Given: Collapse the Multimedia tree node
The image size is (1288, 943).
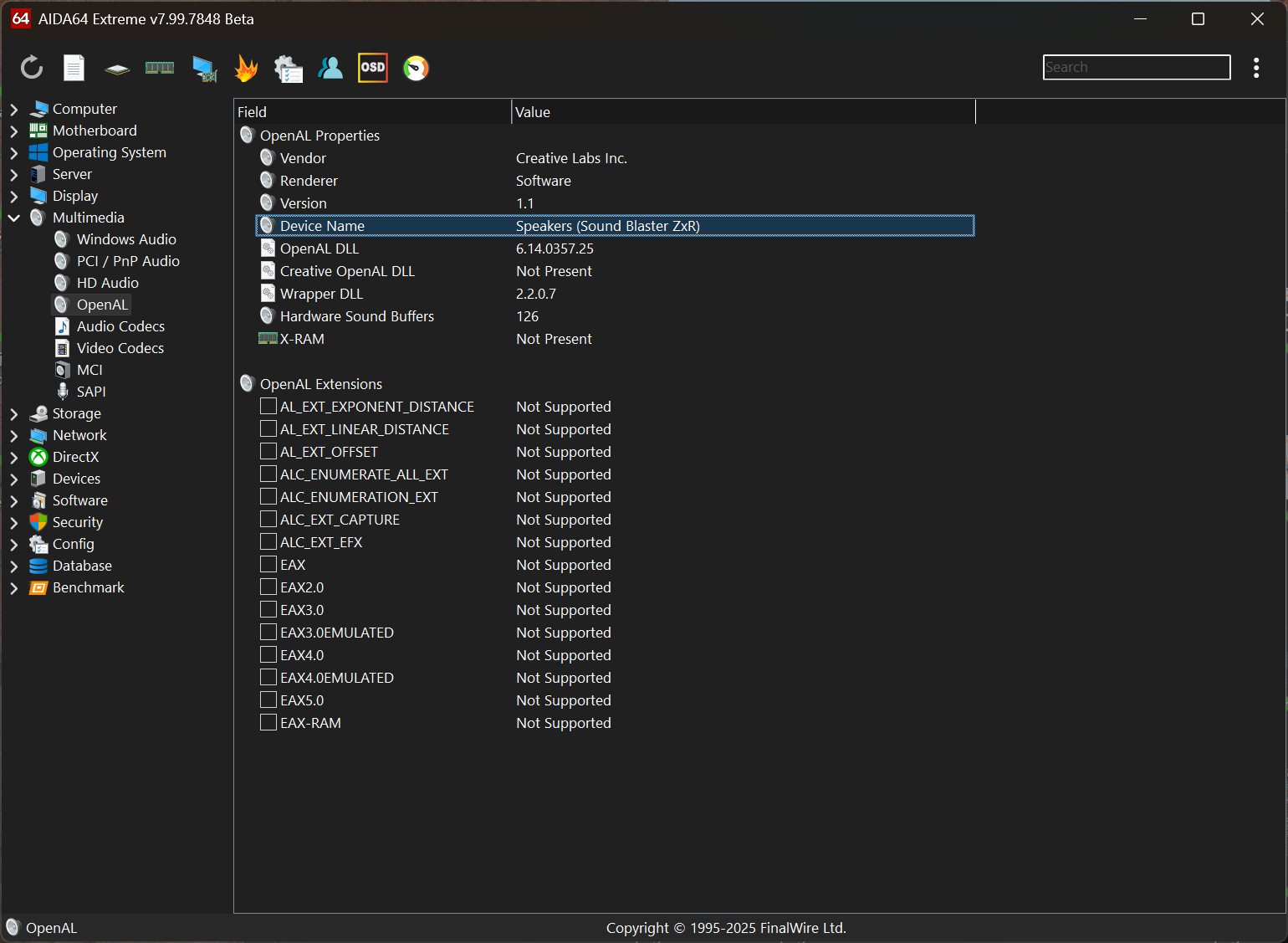Looking at the screenshot, I should coord(14,218).
